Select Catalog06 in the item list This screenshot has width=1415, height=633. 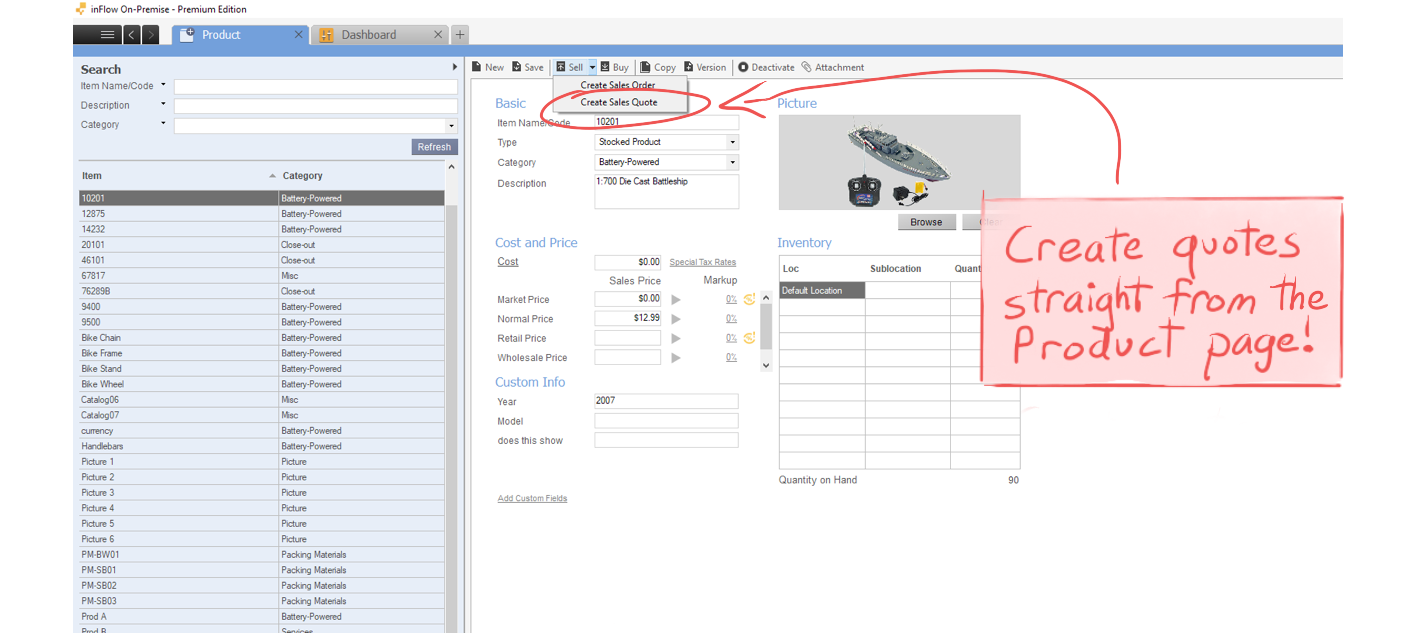tap(262, 400)
